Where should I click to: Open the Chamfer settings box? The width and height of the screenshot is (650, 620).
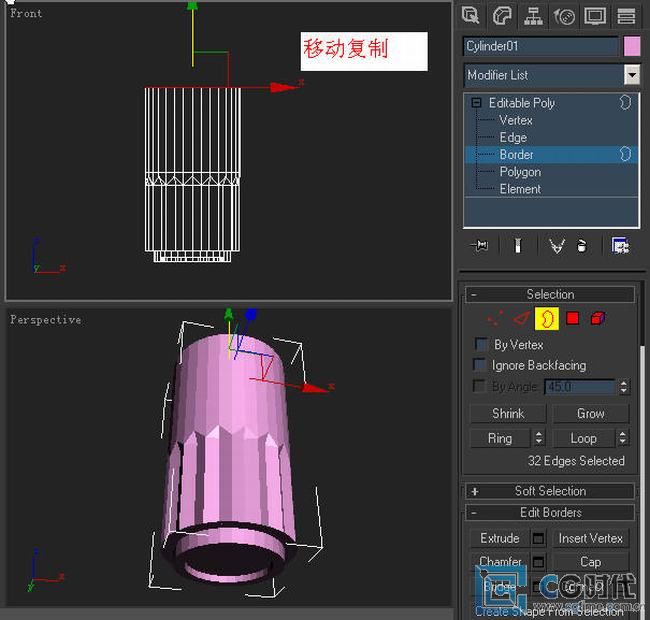pos(538,562)
